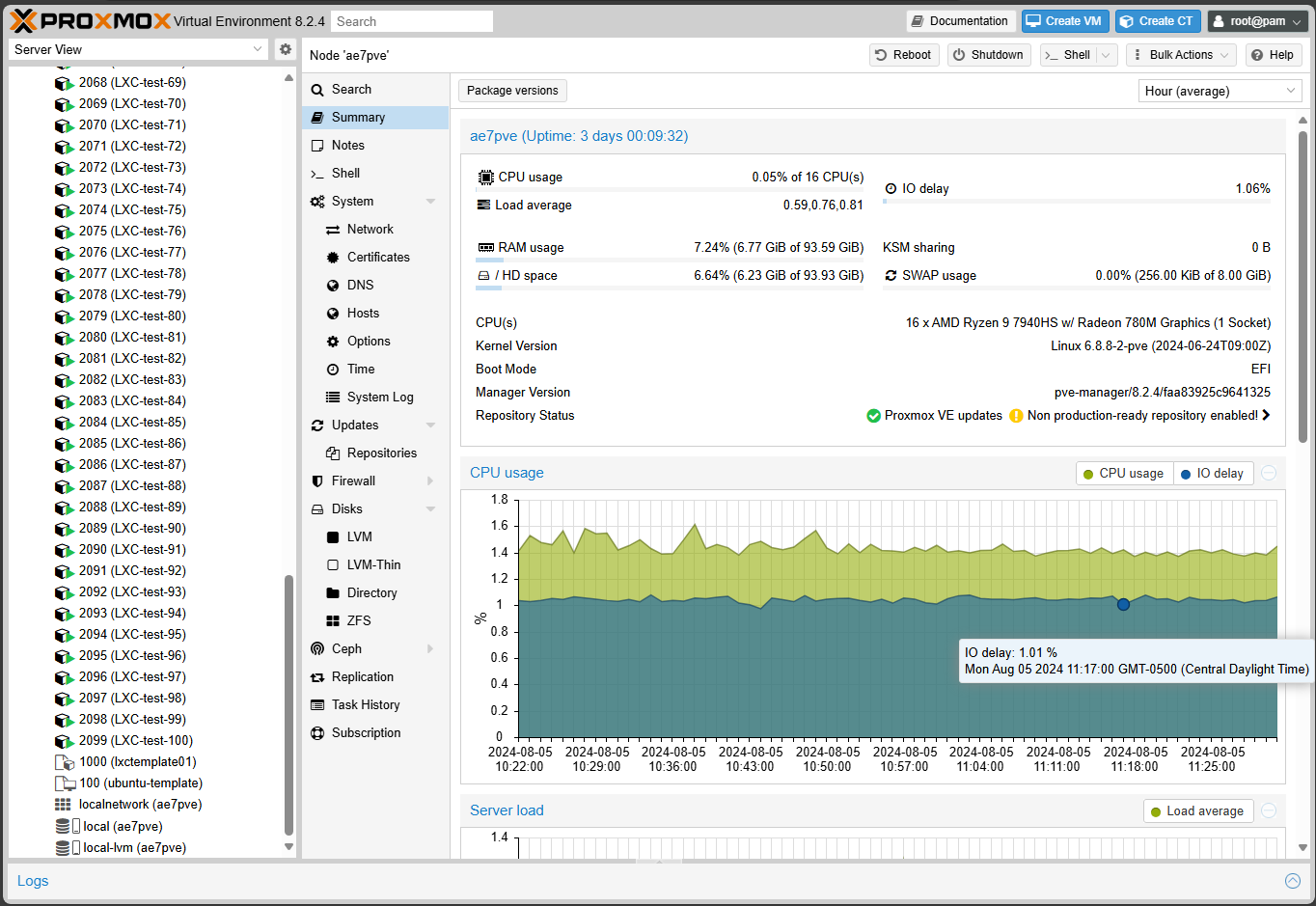Click the top search input field
Viewport: 1316px width, 906px height.
(x=412, y=21)
